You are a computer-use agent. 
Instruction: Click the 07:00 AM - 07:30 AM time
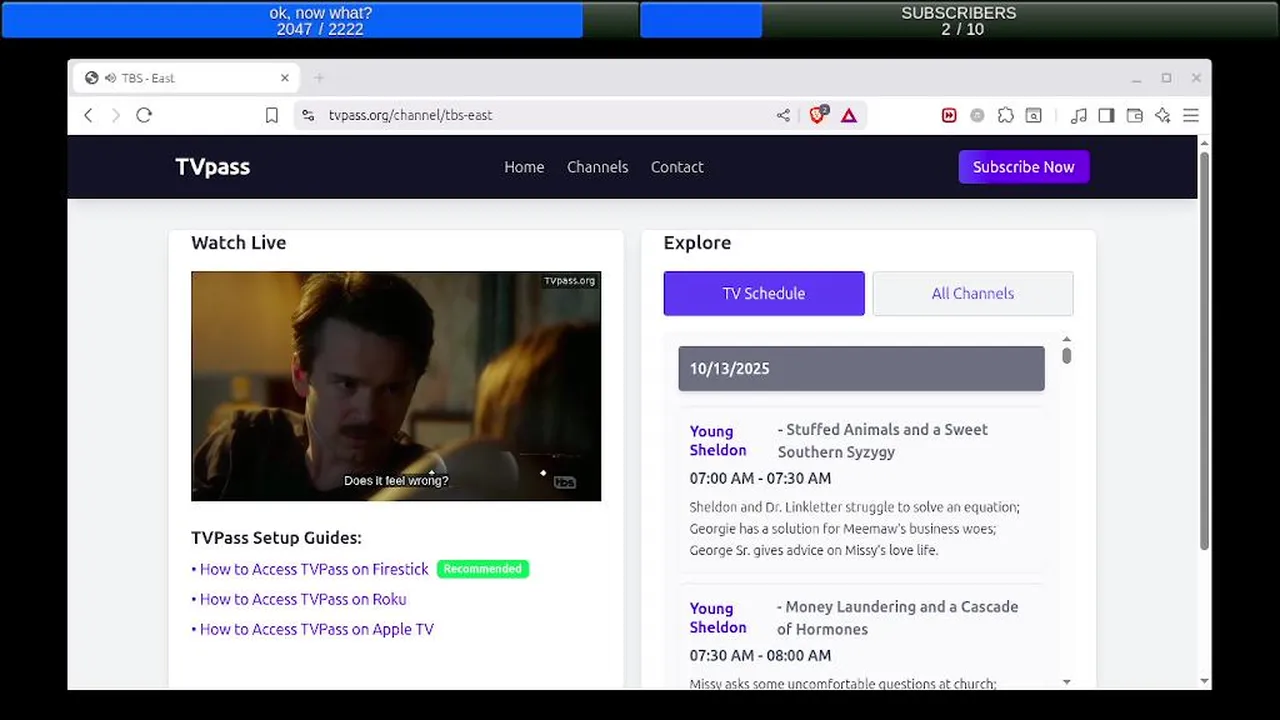[760, 478]
